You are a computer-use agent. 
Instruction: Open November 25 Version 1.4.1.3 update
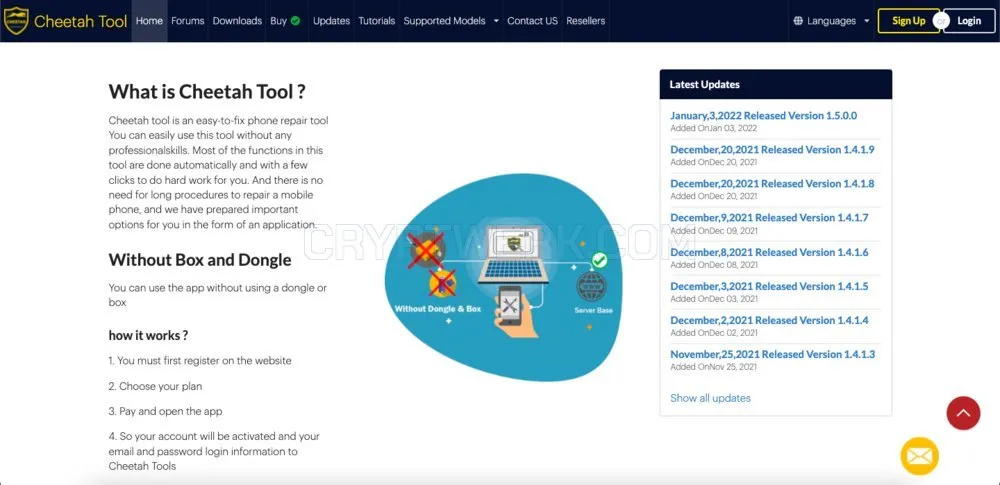(772, 354)
